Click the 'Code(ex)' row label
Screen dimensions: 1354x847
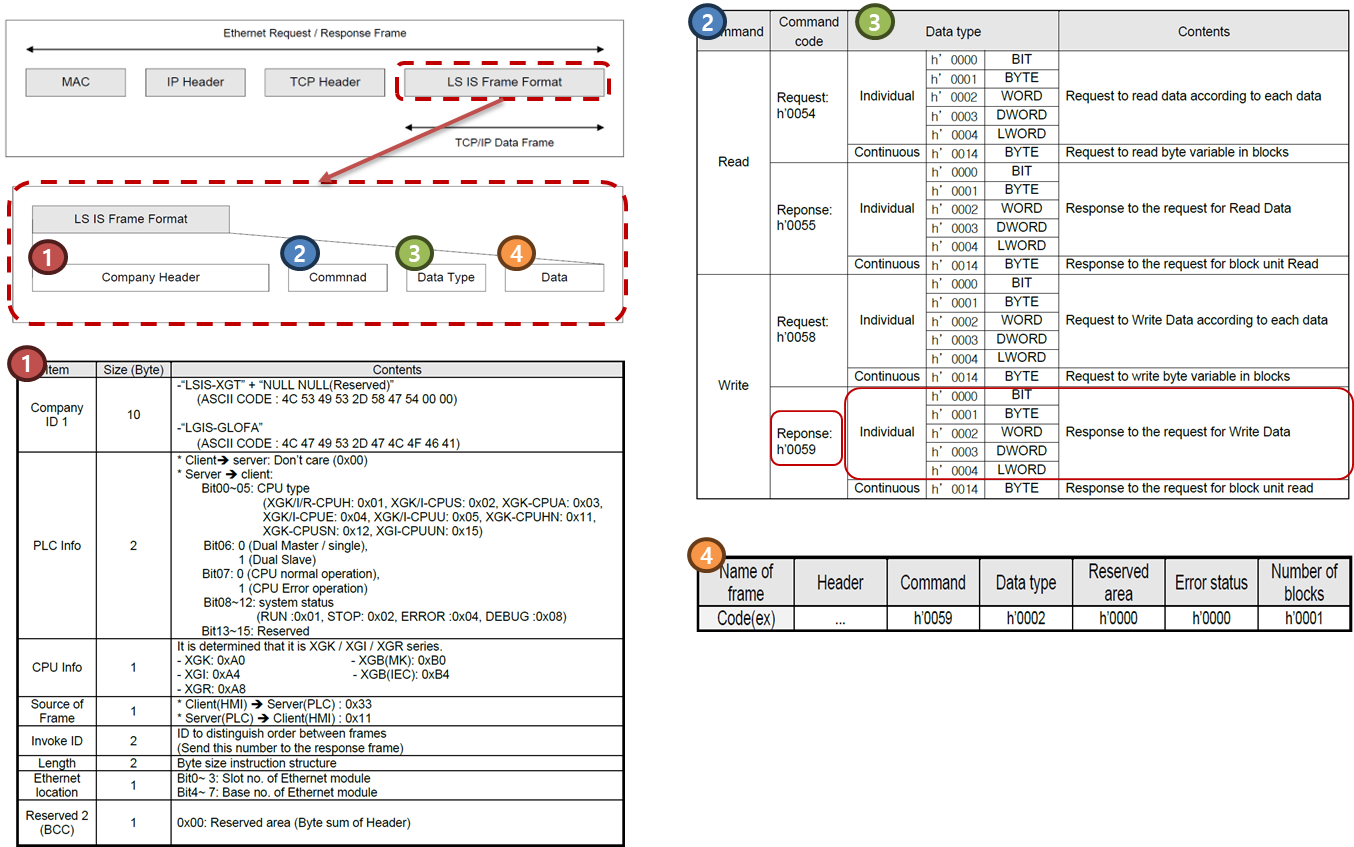click(746, 618)
